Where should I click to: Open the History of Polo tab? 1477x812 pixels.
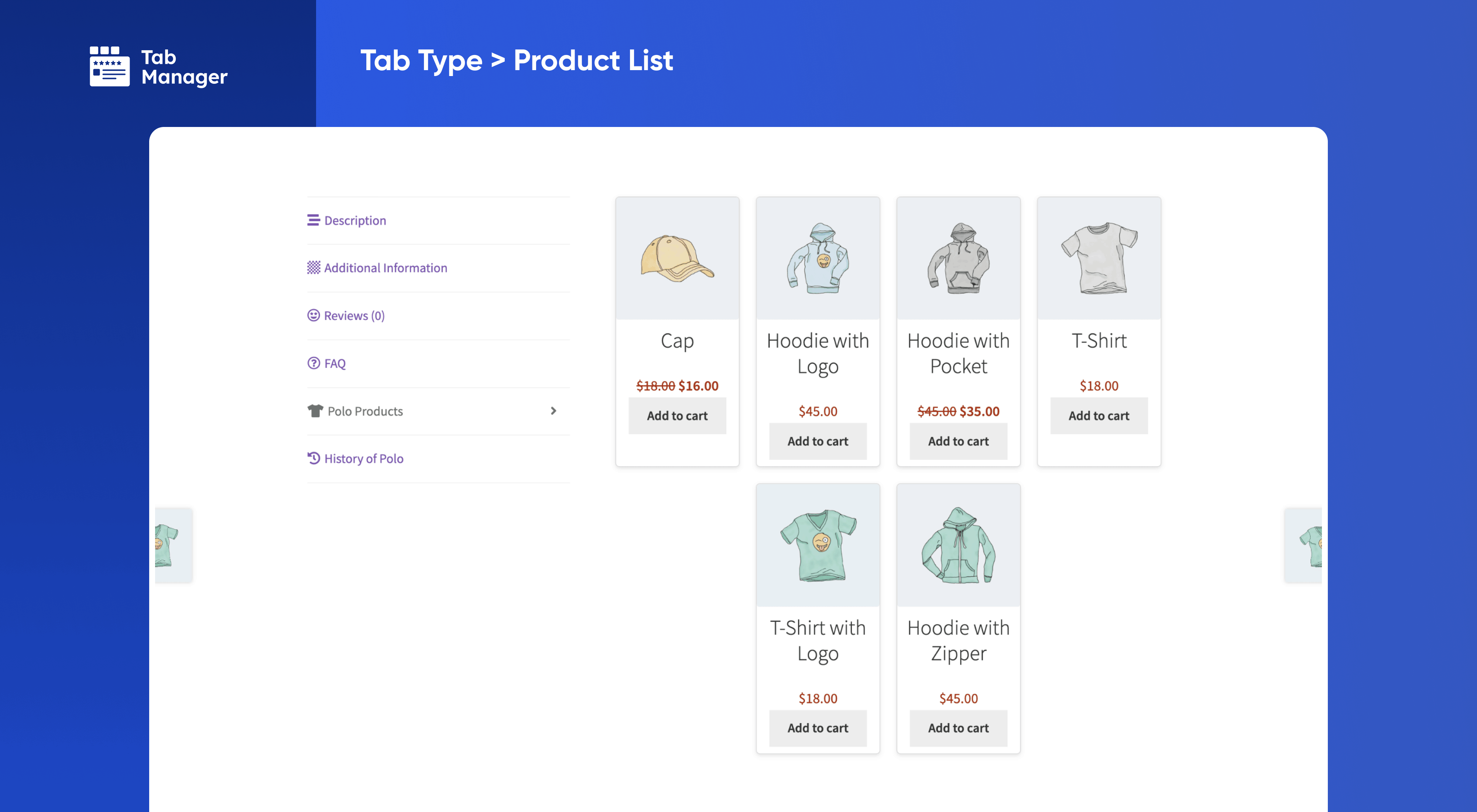coord(363,458)
